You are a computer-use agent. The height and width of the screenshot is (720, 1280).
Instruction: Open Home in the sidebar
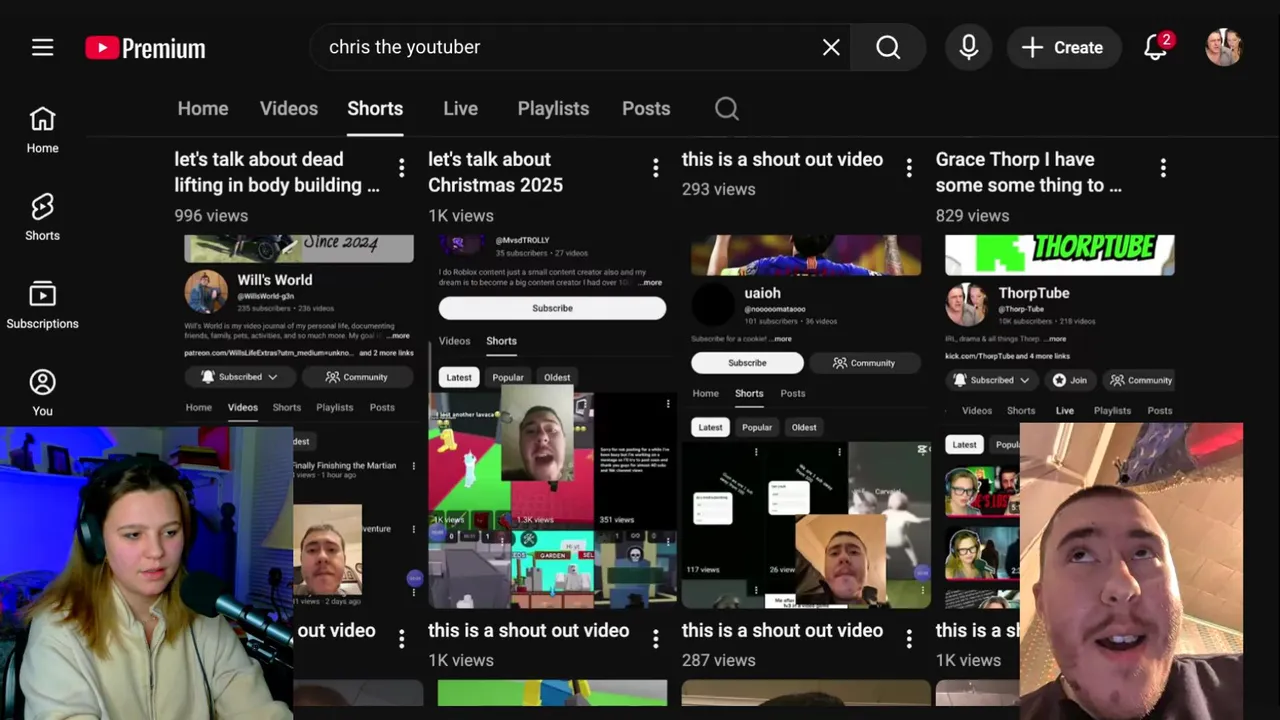[42, 130]
